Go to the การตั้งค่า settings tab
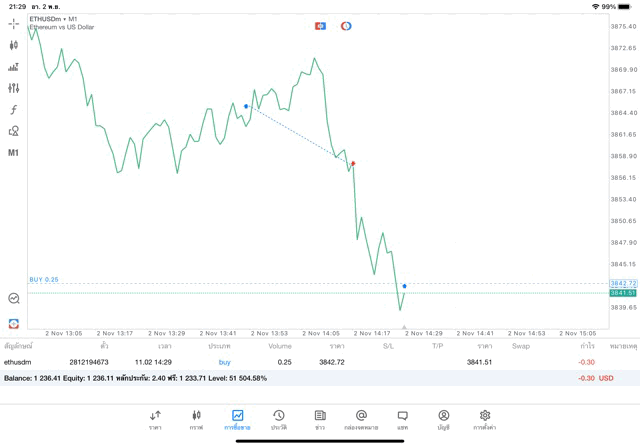The image size is (640, 447). 484,419
